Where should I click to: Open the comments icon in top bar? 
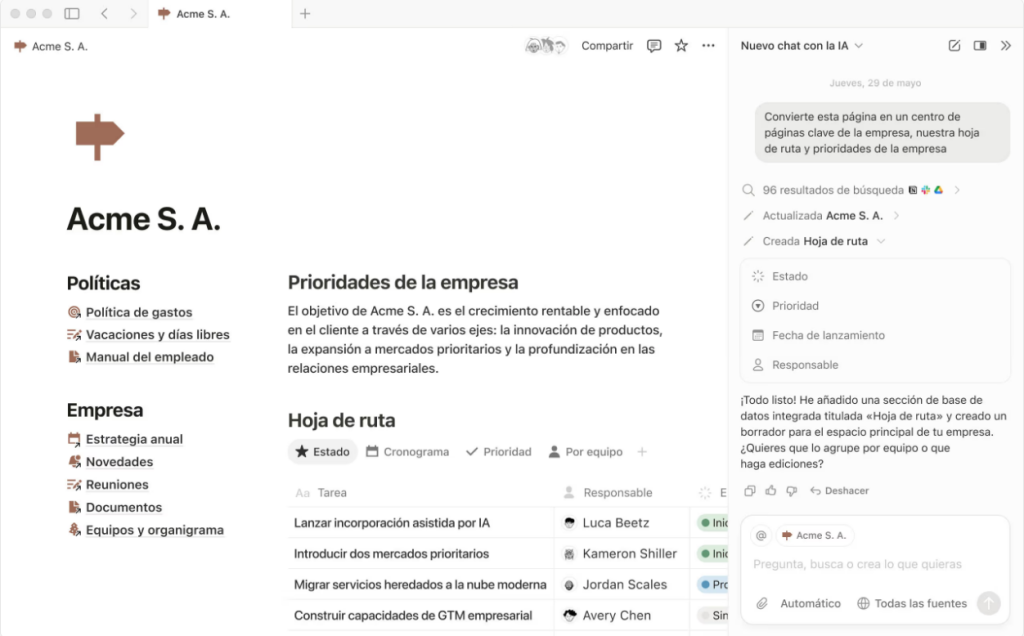coord(654,46)
